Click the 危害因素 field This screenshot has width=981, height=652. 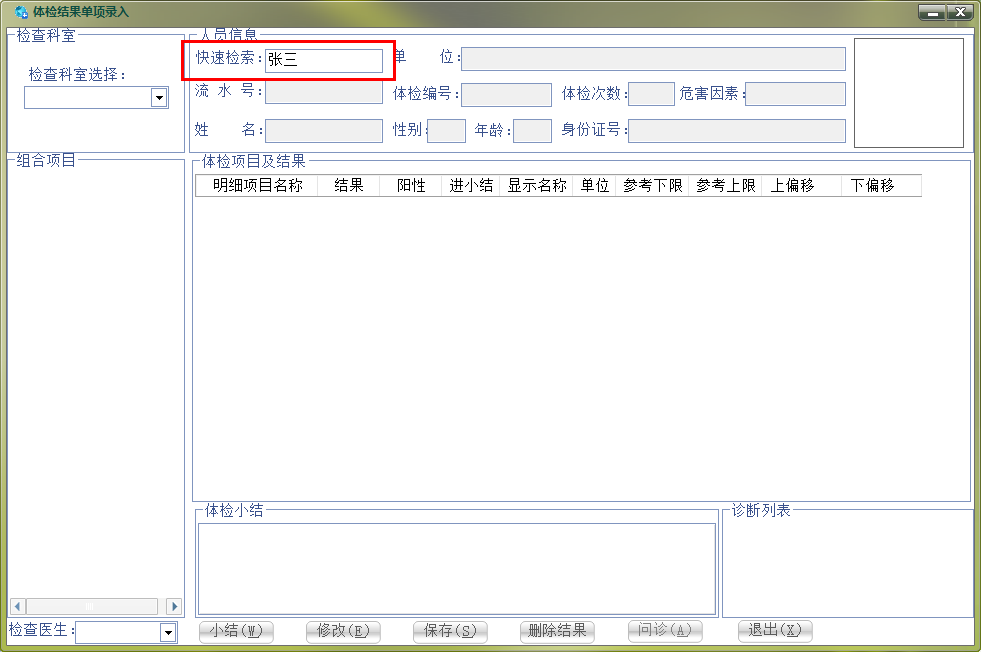tap(795, 94)
